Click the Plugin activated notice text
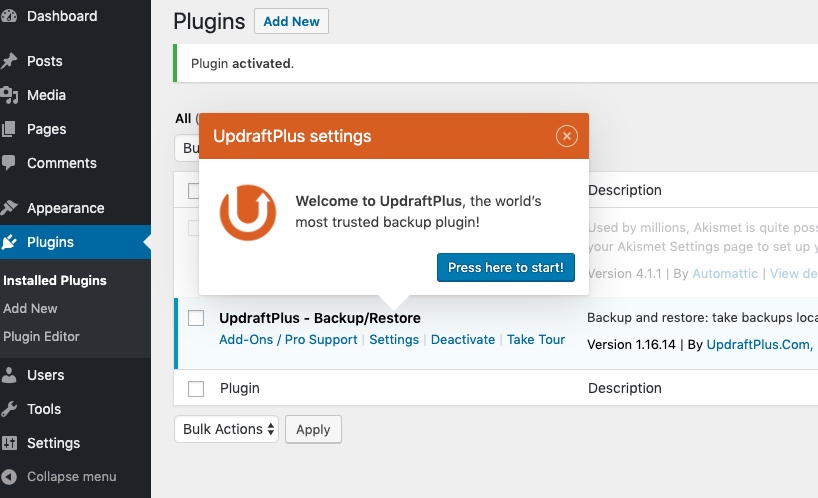This screenshot has width=818, height=498. (x=242, y=64)
